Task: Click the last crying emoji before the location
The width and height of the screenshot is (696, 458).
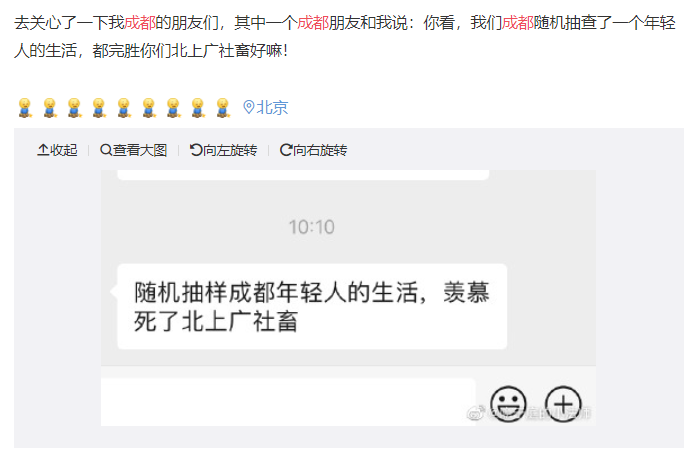Action: click(x=223, y=108)
